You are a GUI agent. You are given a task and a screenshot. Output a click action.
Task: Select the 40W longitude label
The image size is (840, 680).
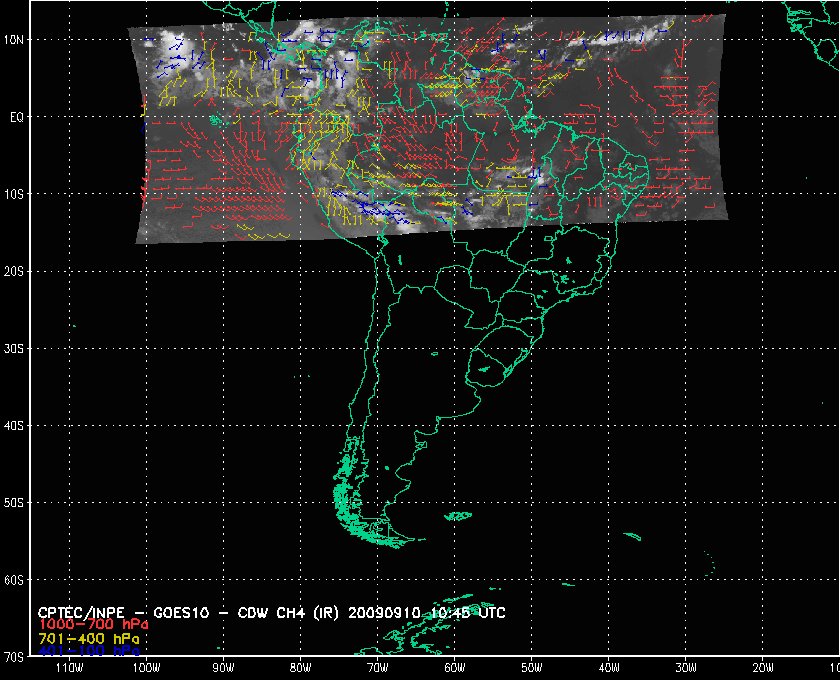pos(609,668)
